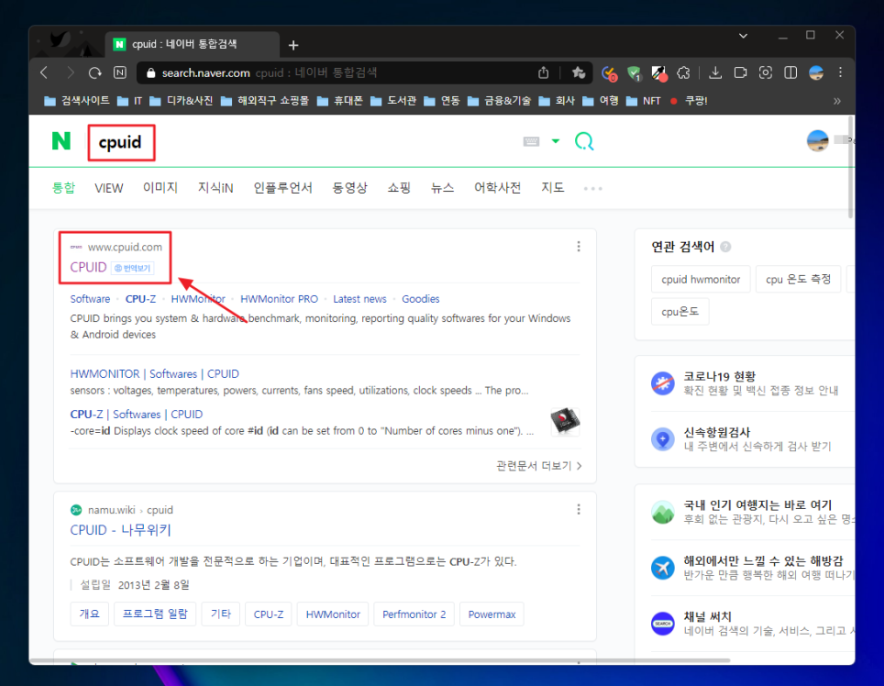
Task: Open the CPUID site title link
Action: pyautogui.click(x=88, y=267)
